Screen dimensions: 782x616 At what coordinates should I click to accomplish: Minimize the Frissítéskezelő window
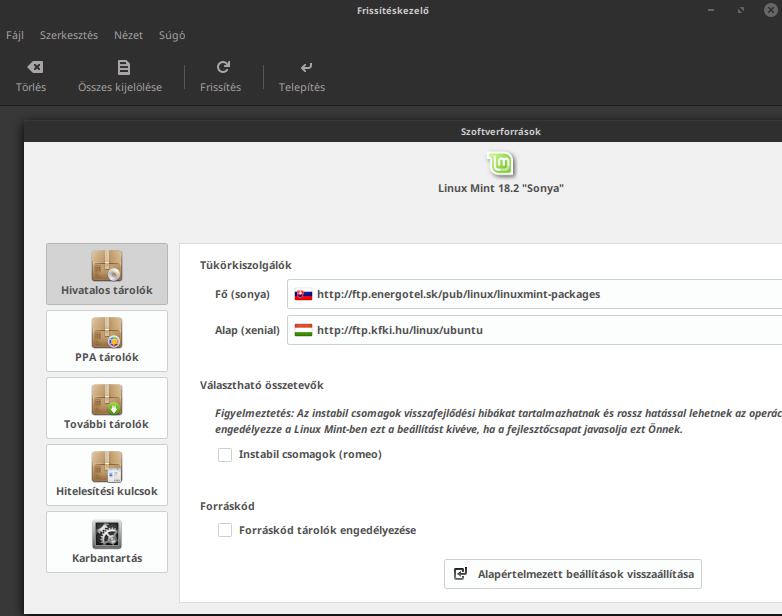(x=711, y=10)
